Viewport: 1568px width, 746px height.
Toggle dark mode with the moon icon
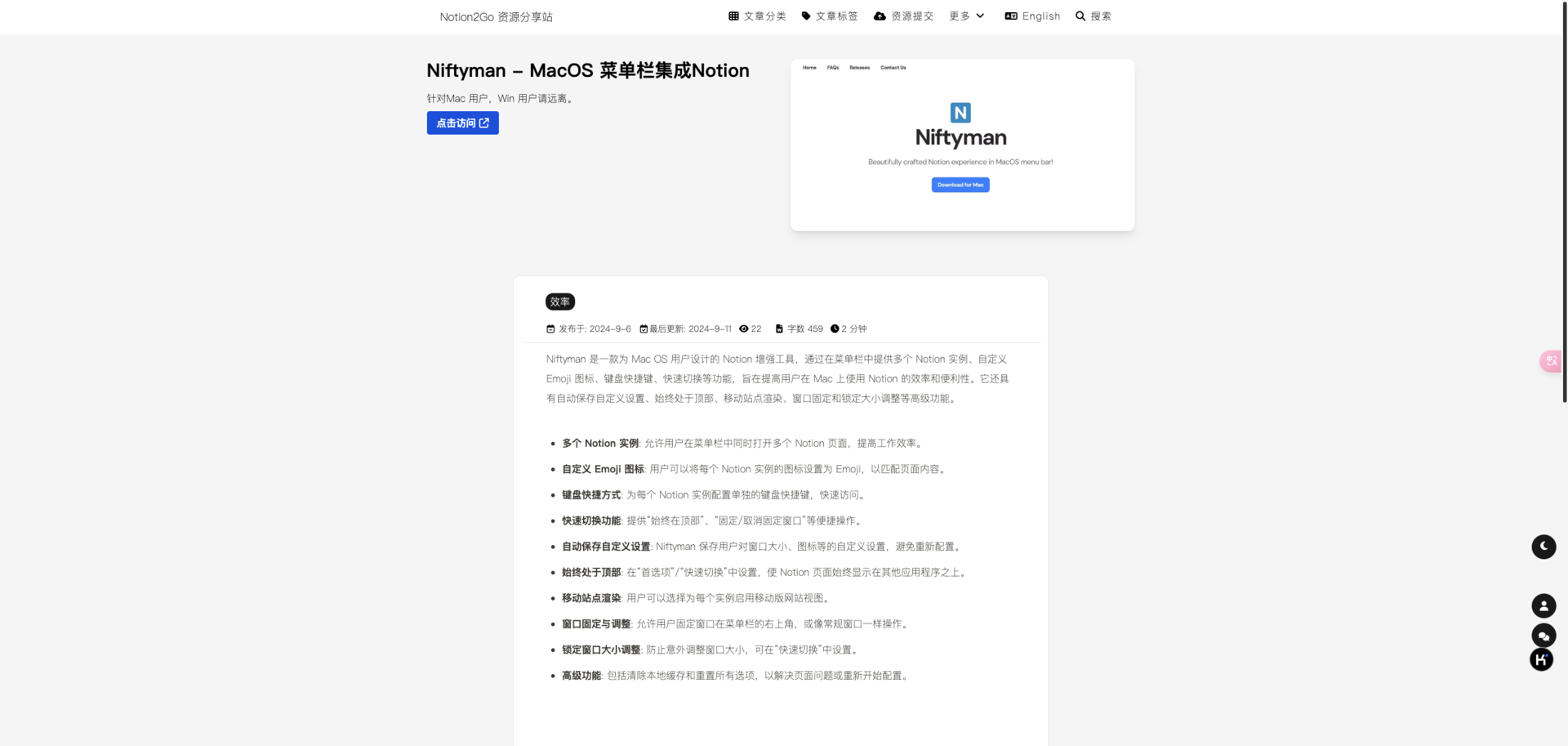1543,547
